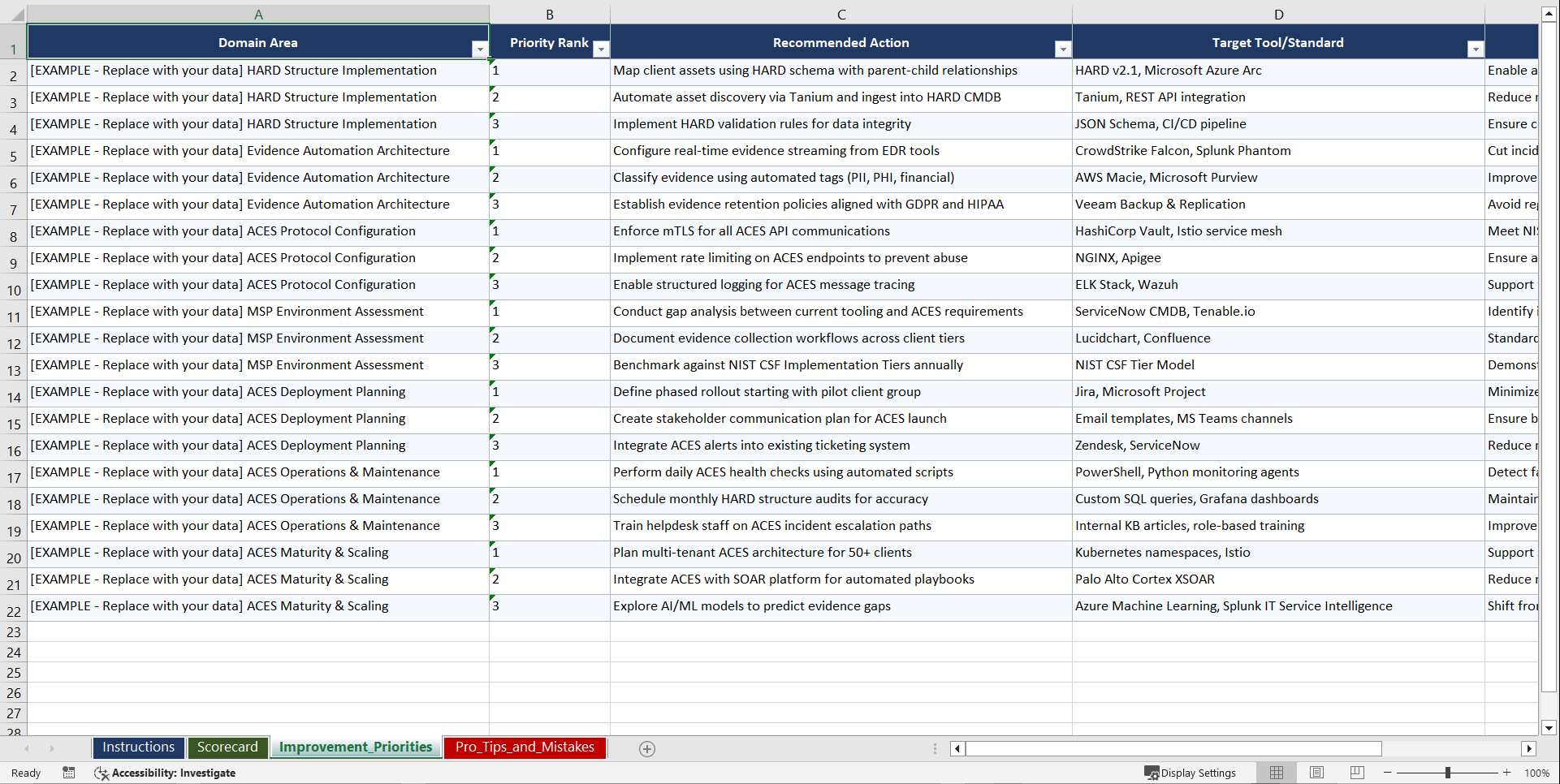The image size is (1560, 784).
Task: Select Page Layout view icon
Action: [x=1316, y=773]
